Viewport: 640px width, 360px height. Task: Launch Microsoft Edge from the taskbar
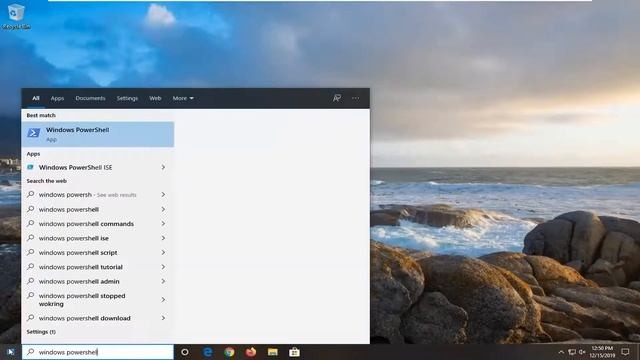click(x=208, y=352)
